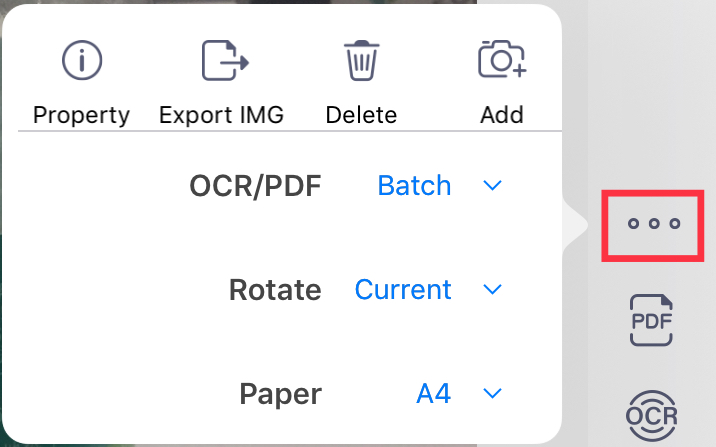Select the A4 paper size value

pos(433,394)
